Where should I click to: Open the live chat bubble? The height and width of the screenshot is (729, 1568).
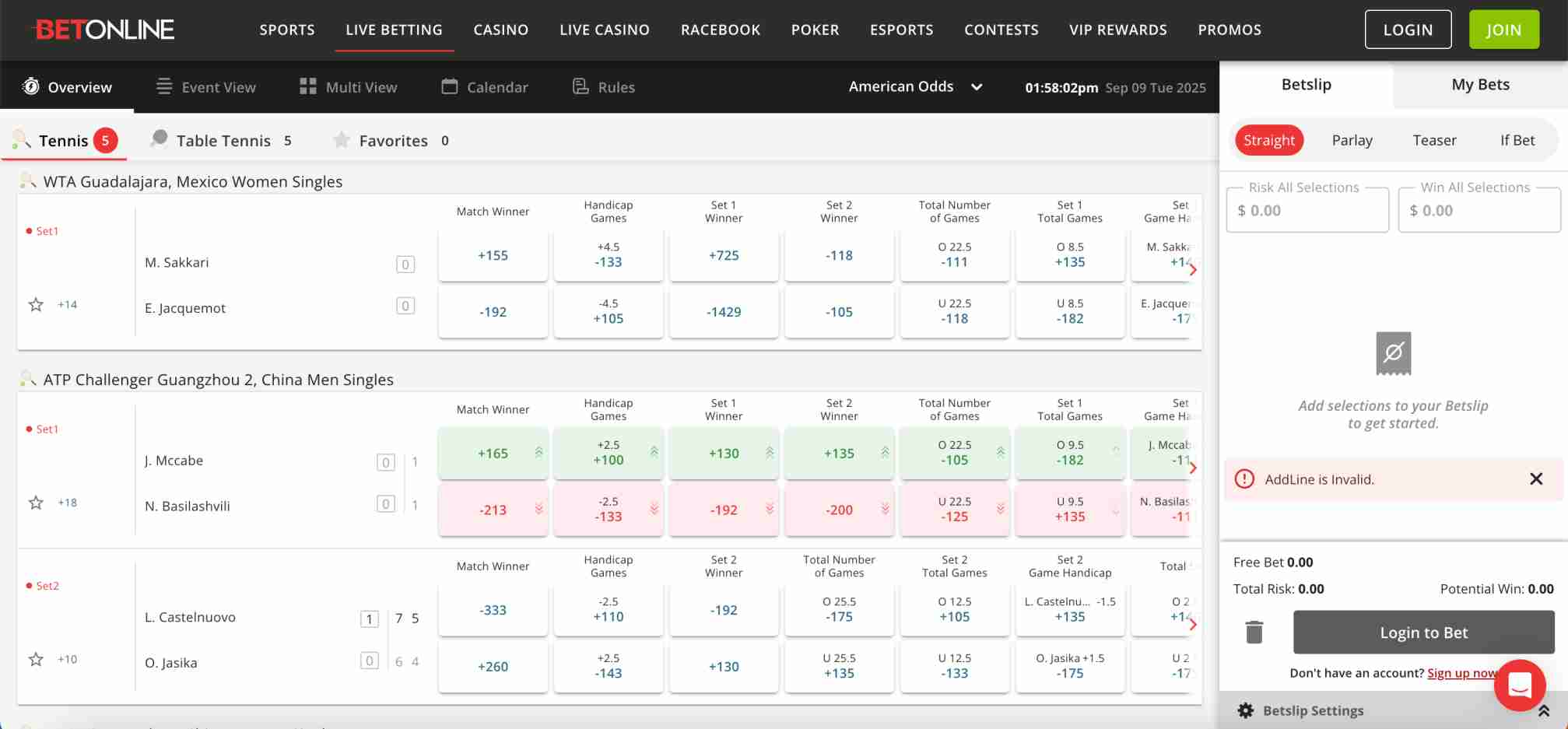[1521, 685]
